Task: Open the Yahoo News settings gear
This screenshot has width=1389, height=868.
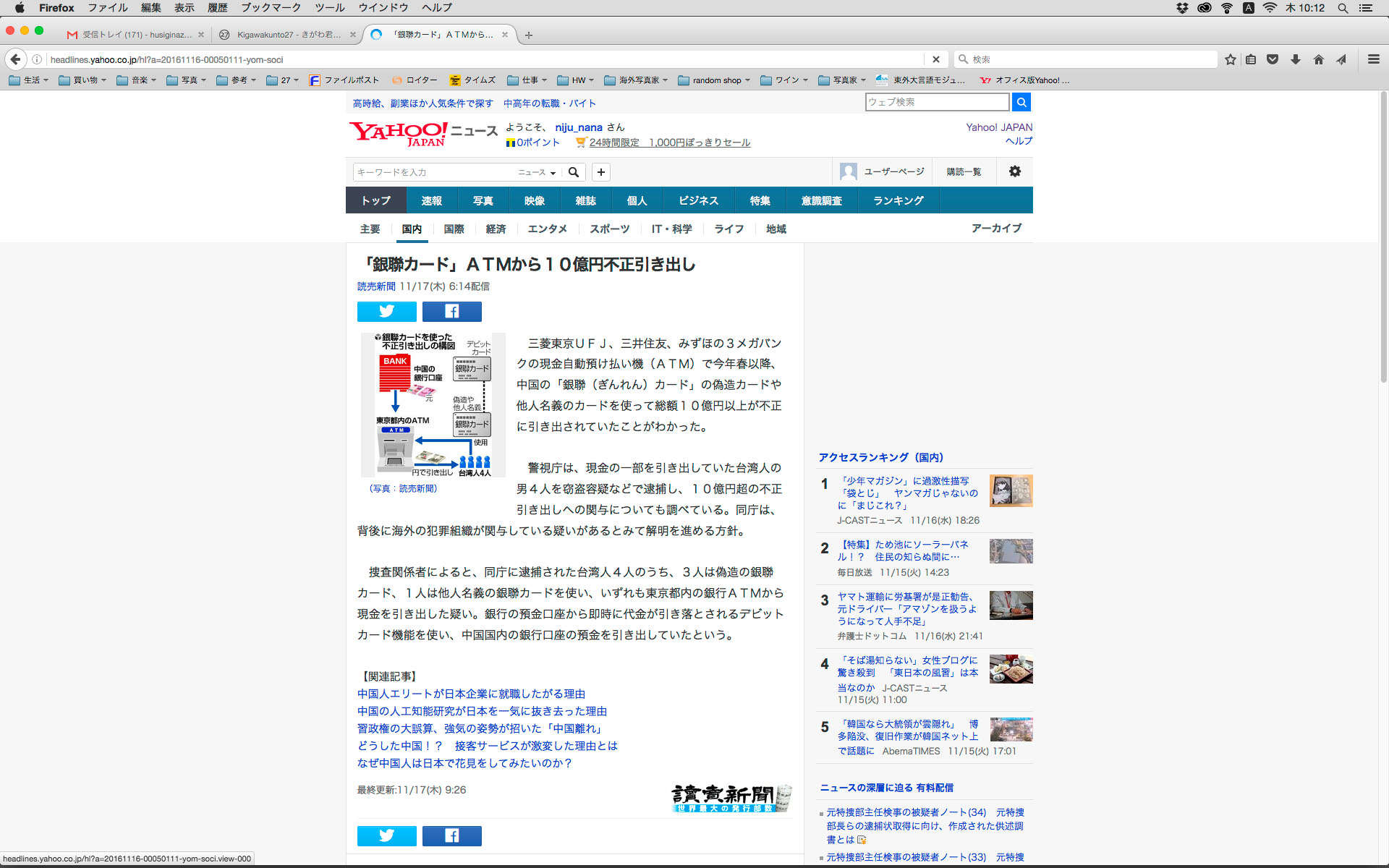Action: (1014, 171)
